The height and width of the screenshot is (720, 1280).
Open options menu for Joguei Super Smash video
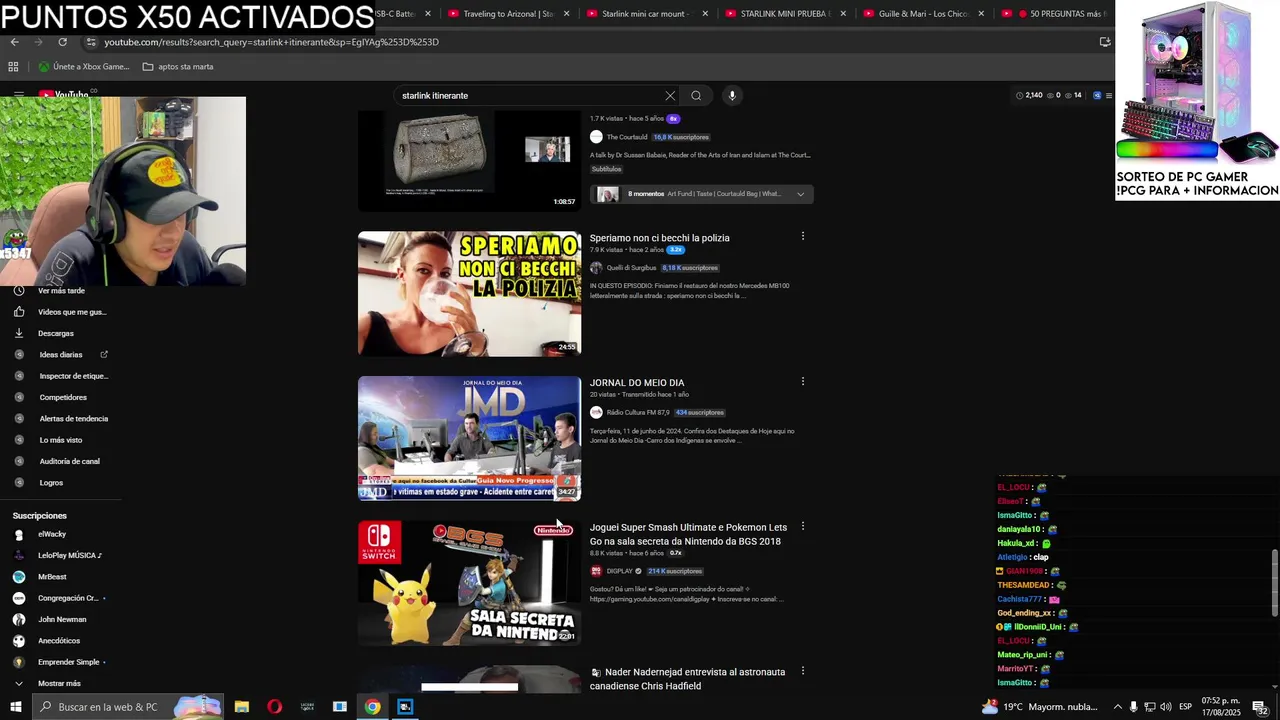(x=802, y=527)
